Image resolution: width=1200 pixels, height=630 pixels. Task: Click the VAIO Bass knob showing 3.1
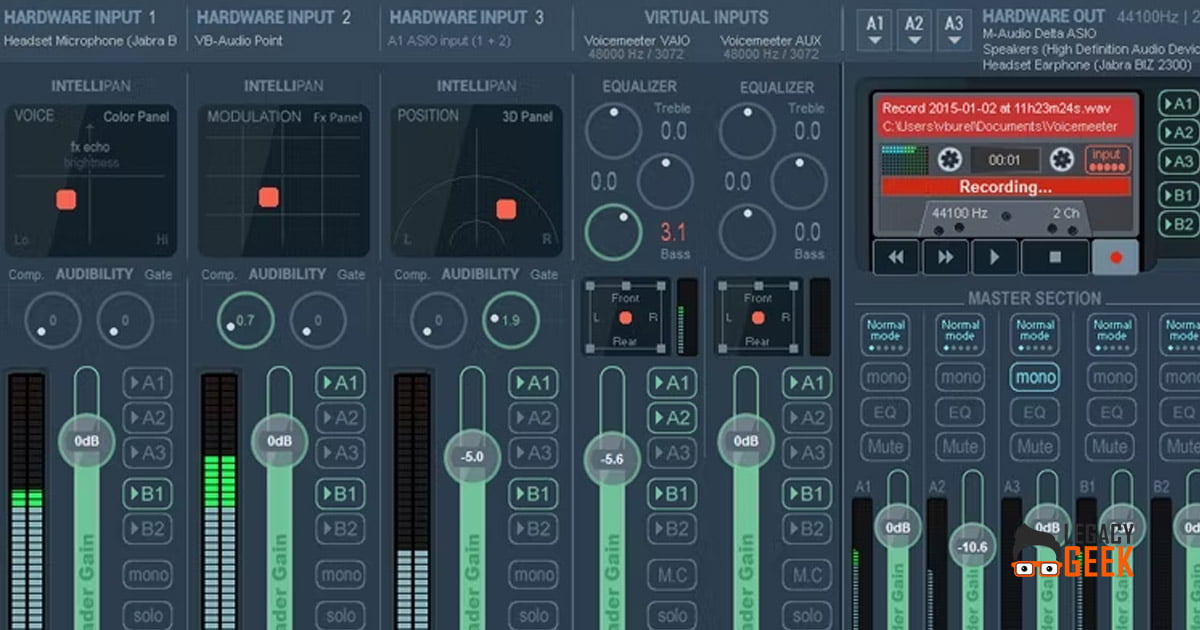[x=613, y=231]
